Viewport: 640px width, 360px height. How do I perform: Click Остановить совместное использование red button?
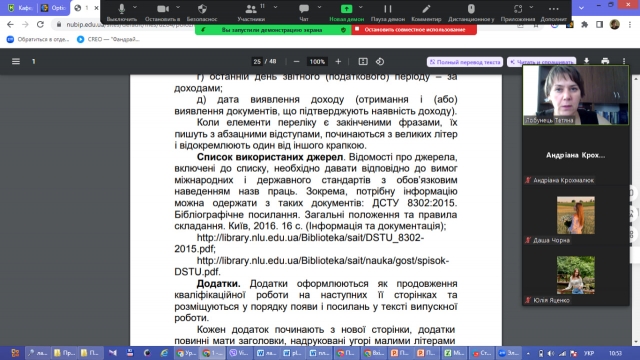coord(414,30)
